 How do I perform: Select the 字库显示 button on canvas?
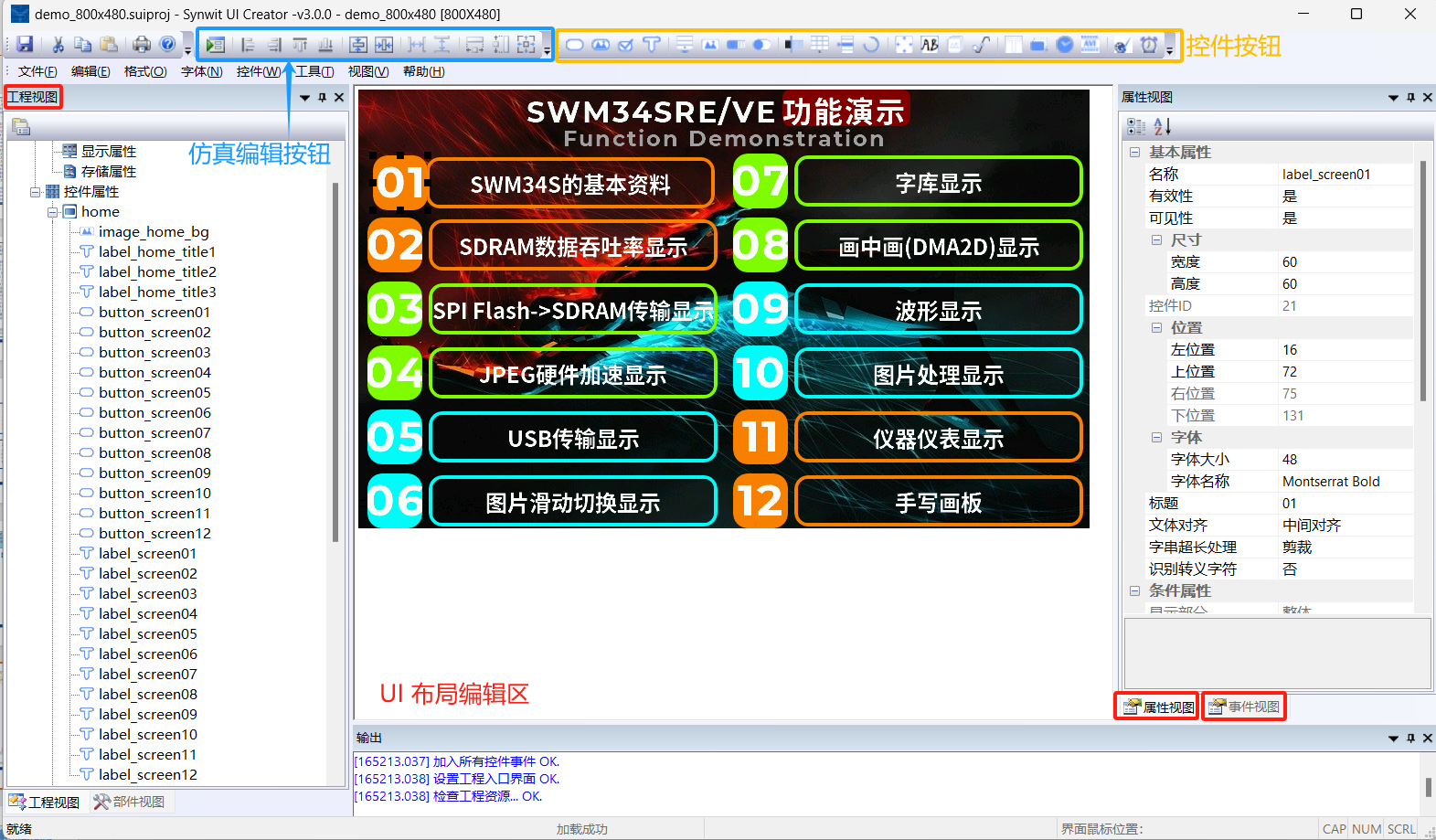[939, 182]
